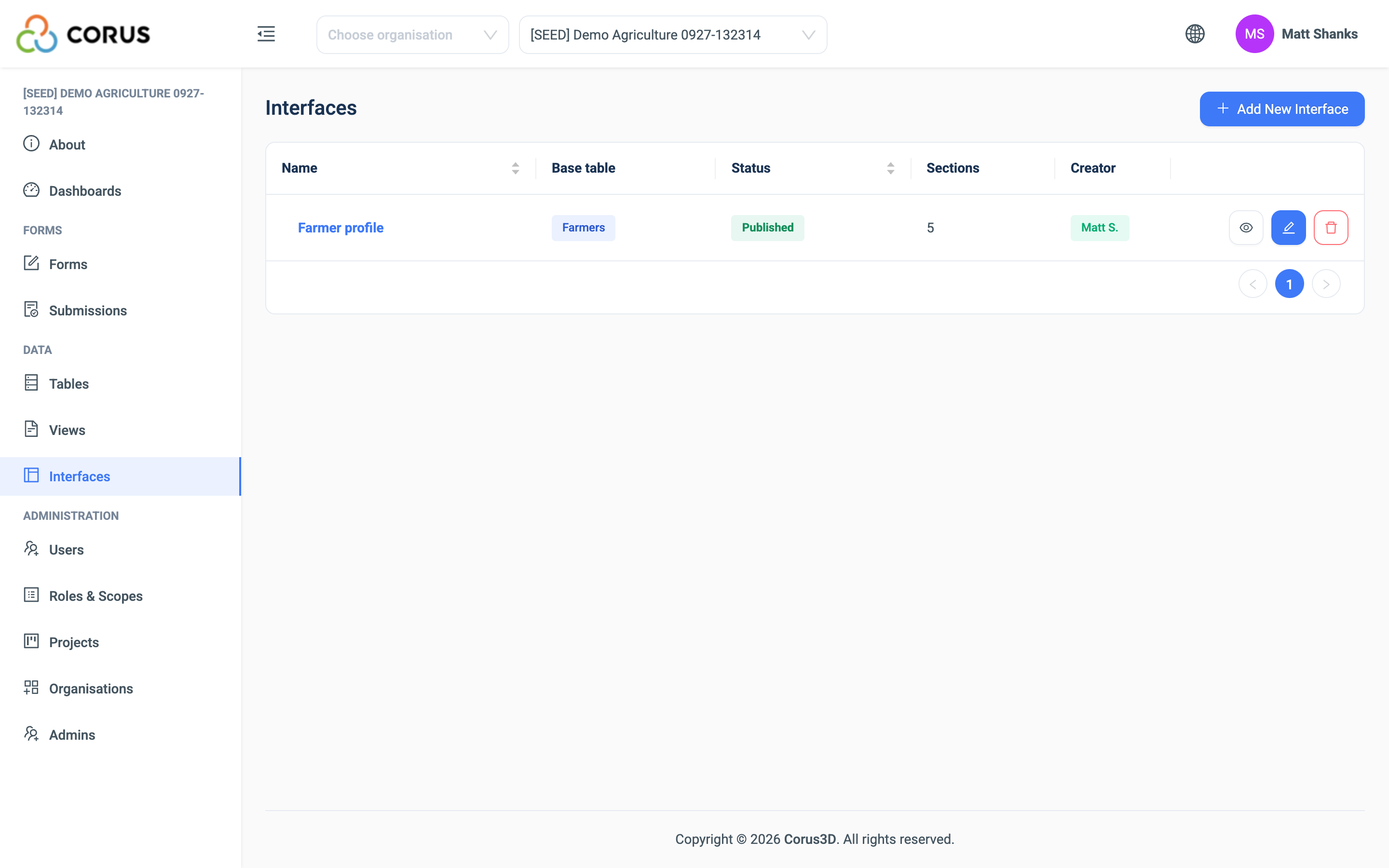
Task: Open Admins in the sidebar
Action: click(121, 735)
